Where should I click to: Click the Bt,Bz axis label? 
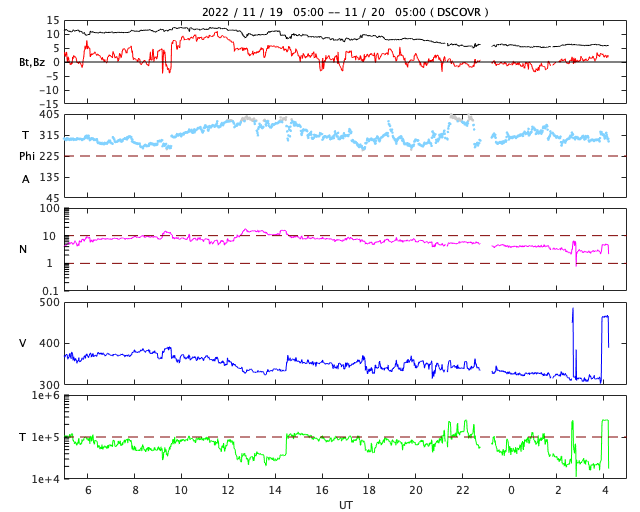pyautogui.click(x=31, y=62)
